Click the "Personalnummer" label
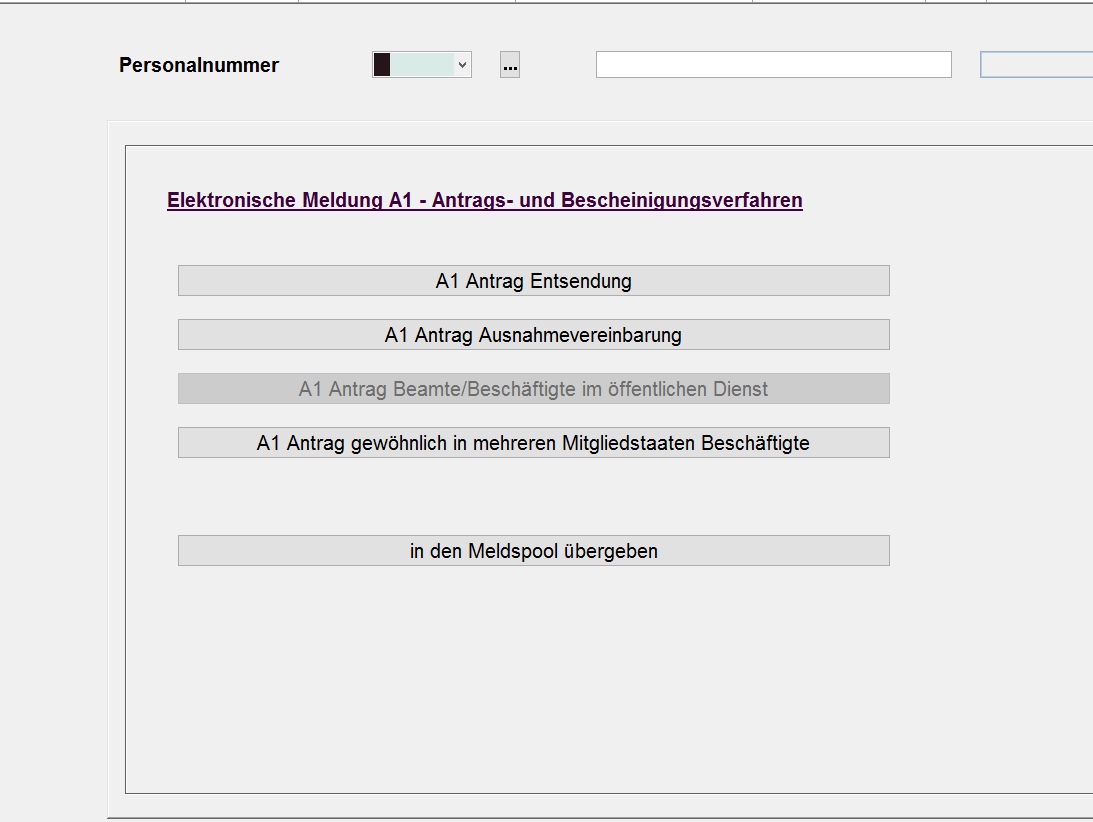The height and width of the screenshot is (822, 1093). pos(198,65)
